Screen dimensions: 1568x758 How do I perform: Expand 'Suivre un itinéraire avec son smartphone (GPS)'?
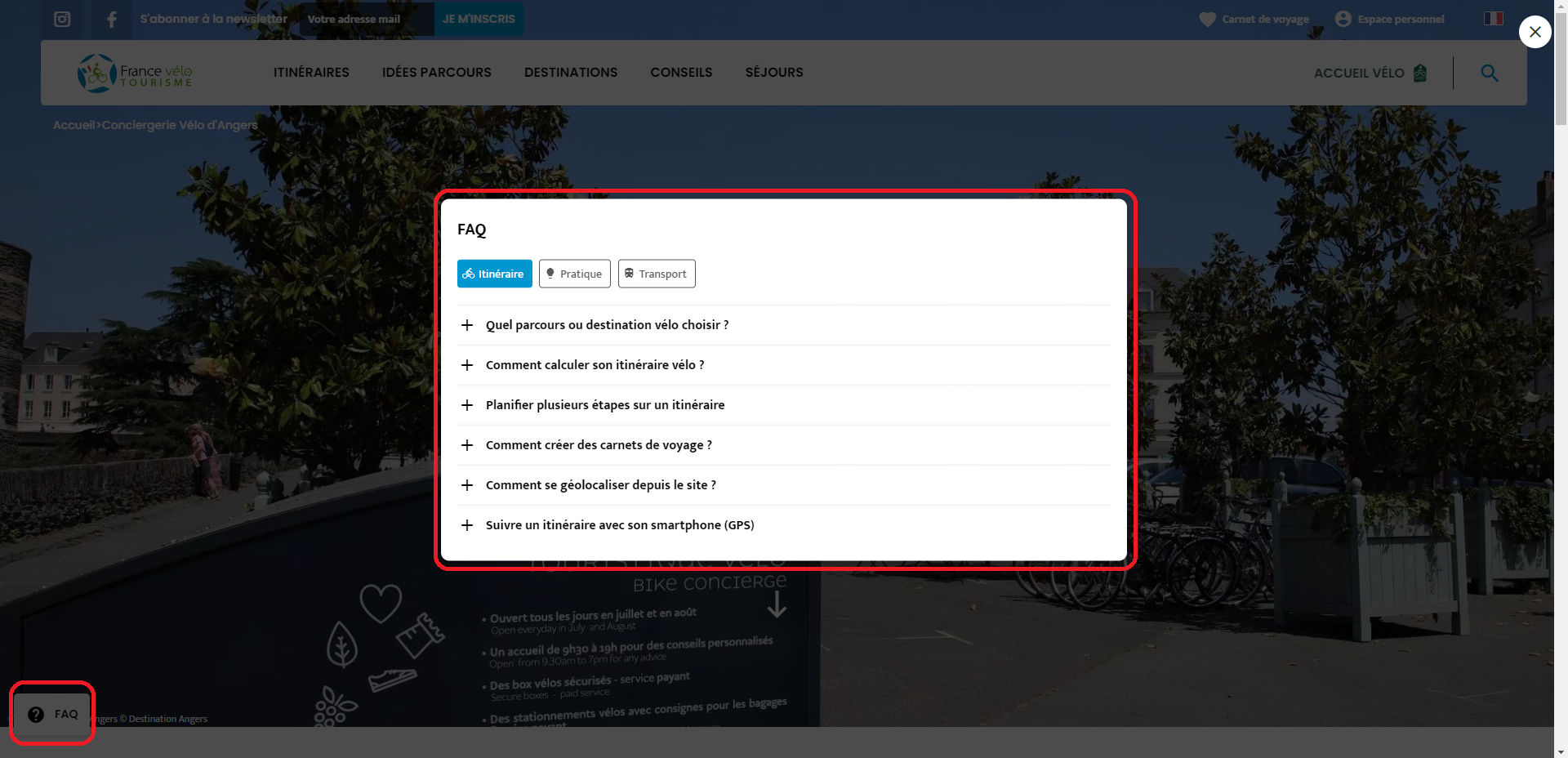click(x=620, y=525)
